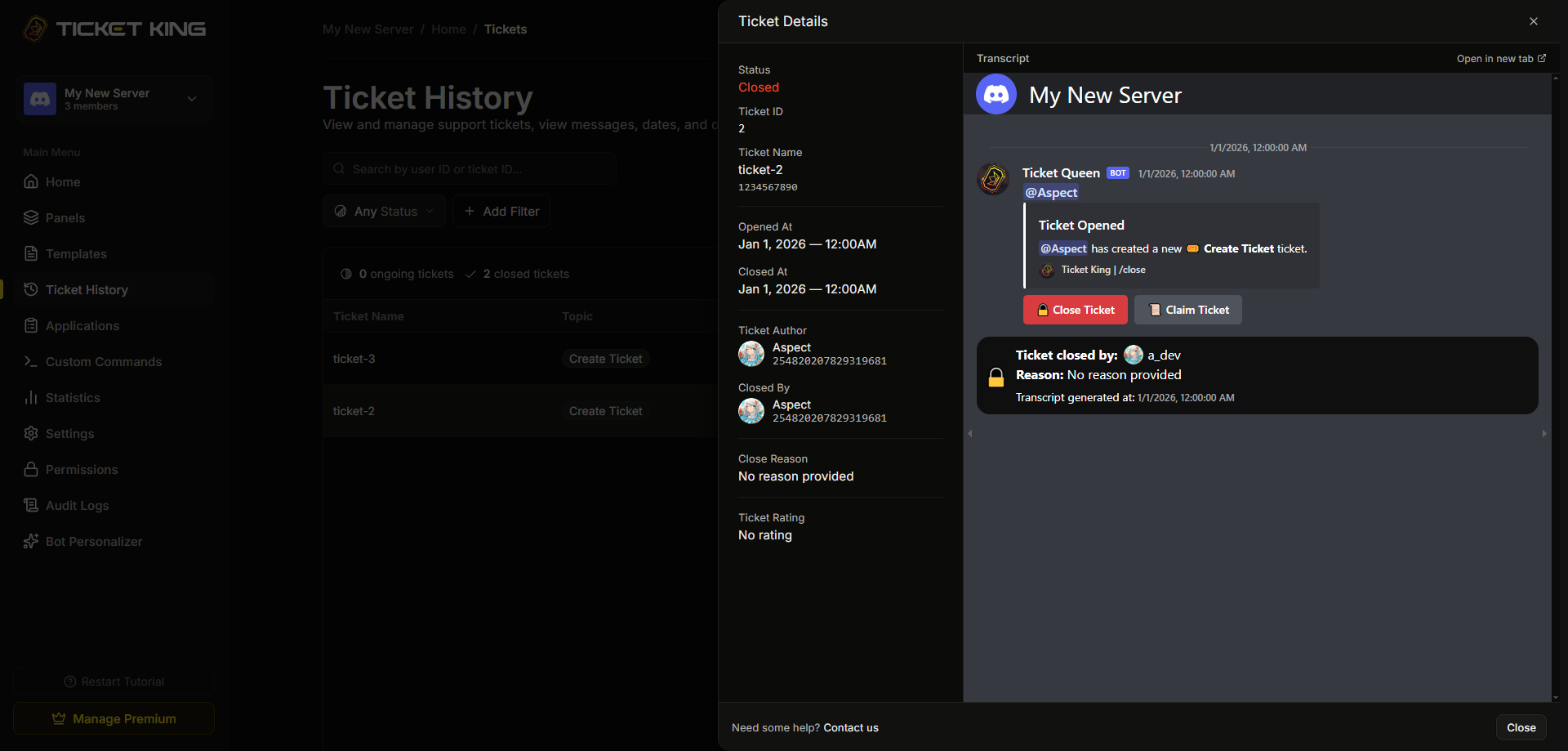
Task: Click the Discord server logo in transcript
Action: point(996,95)
